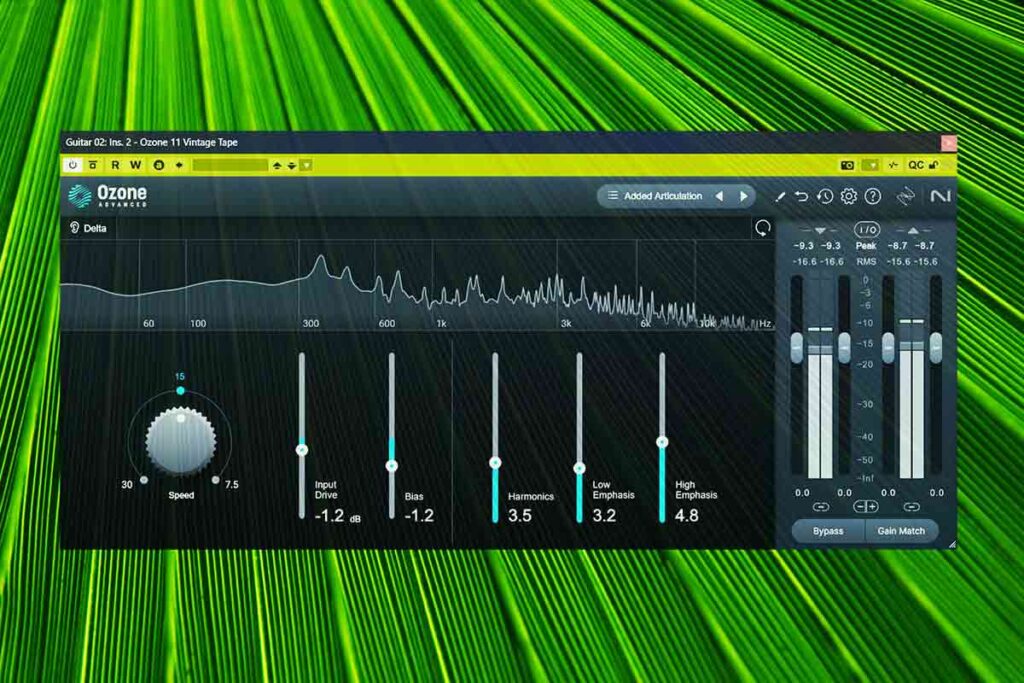Load previous host preset with up arrow
The image size is (1024, 683).
coord(277,166)
